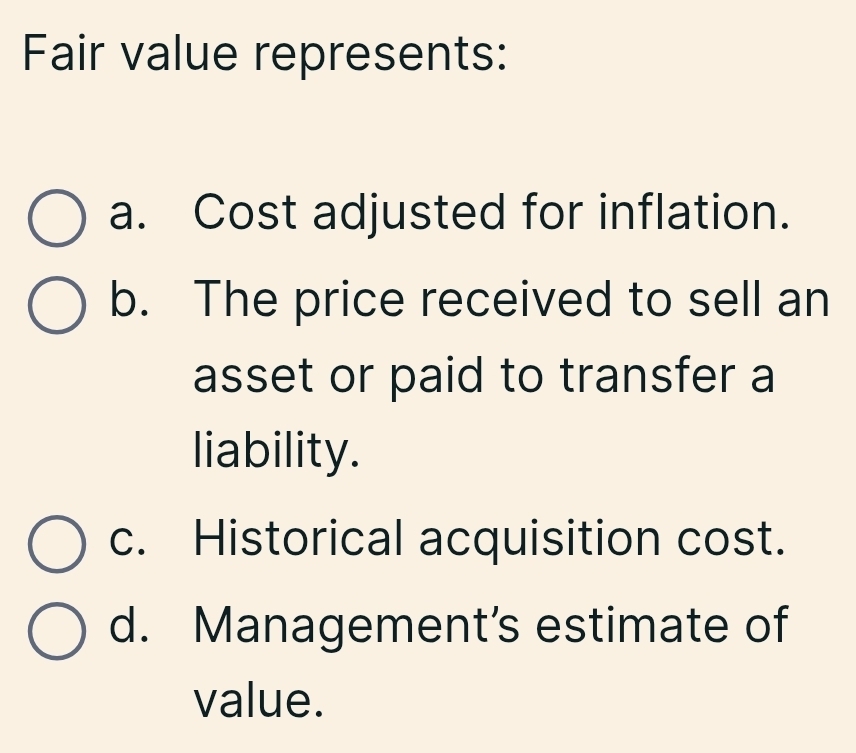856x753 pixels.
Task: Pick the radio button for option d
Action: pyautogui.click(x=56, y=630)
